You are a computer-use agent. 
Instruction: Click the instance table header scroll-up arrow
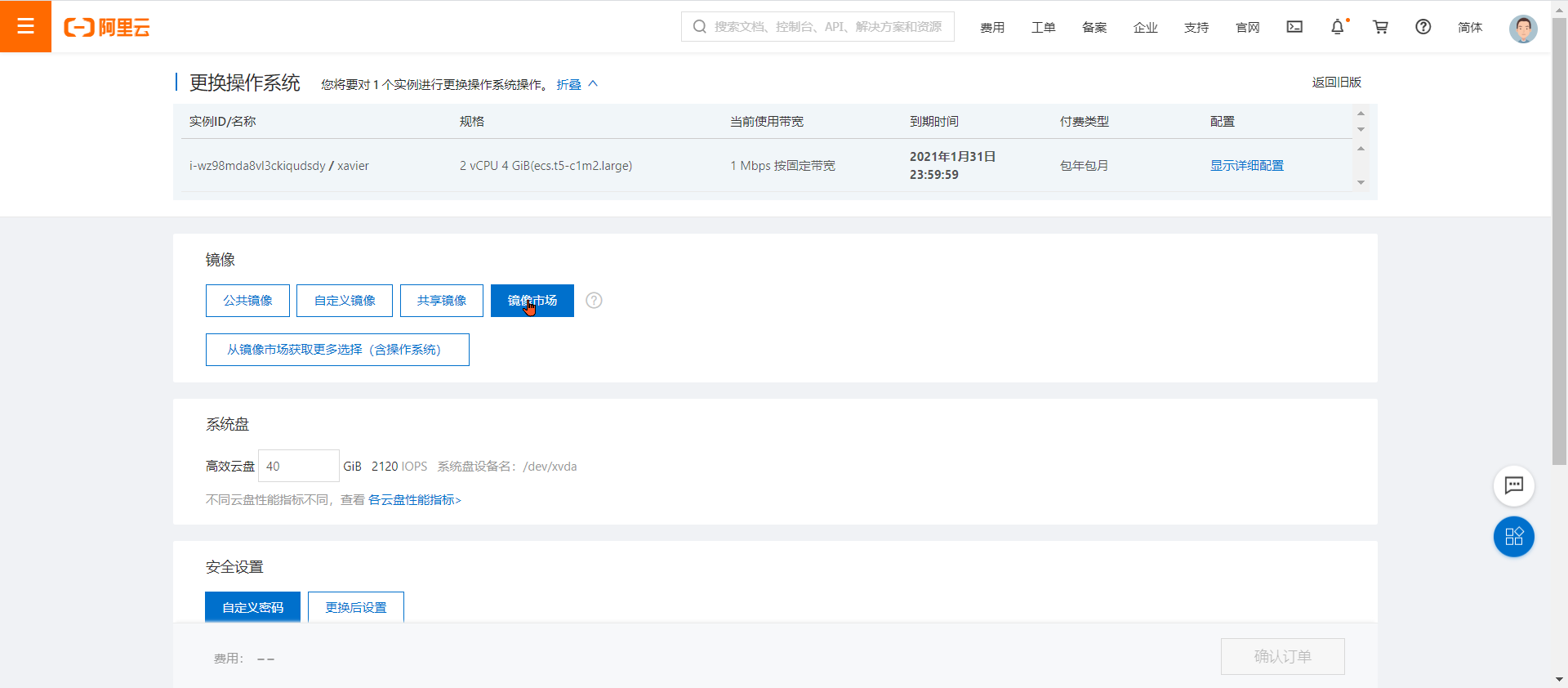point(1361,114)
